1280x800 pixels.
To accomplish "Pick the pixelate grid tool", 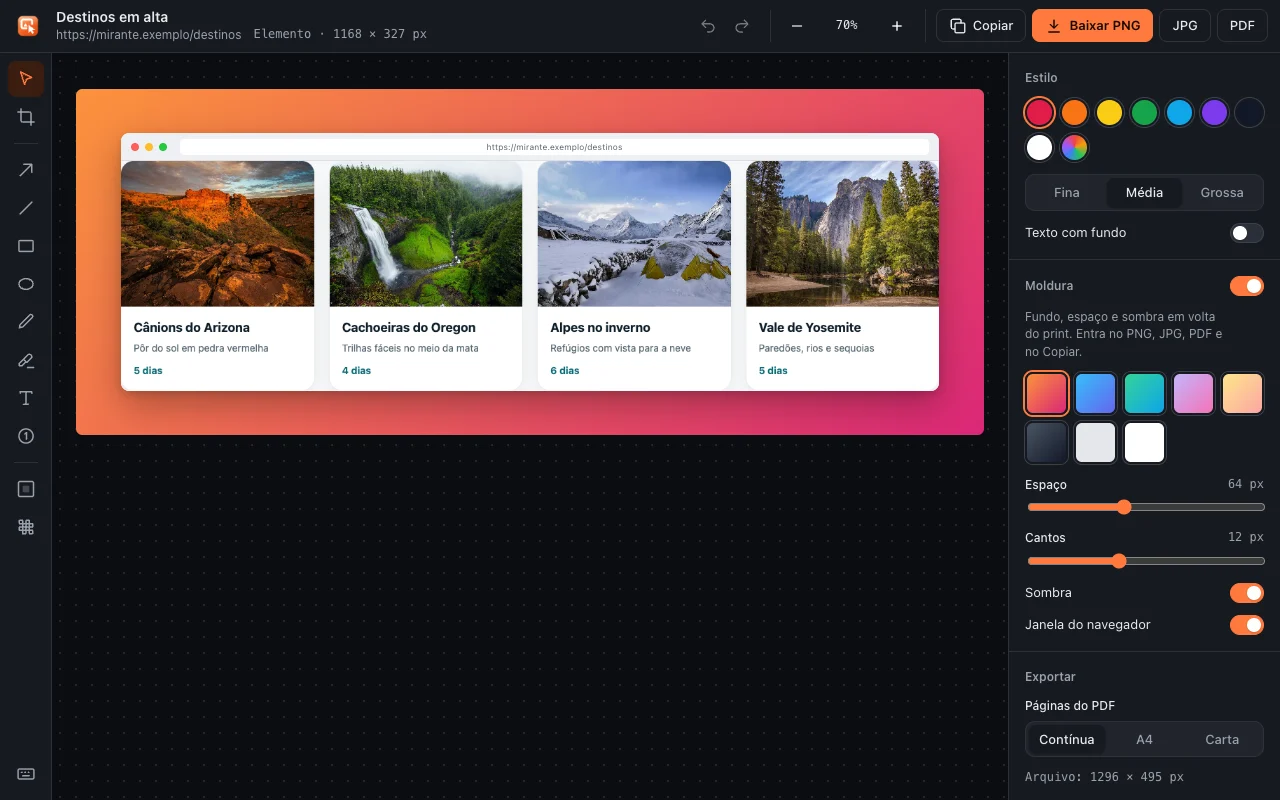I will [26, 527].
